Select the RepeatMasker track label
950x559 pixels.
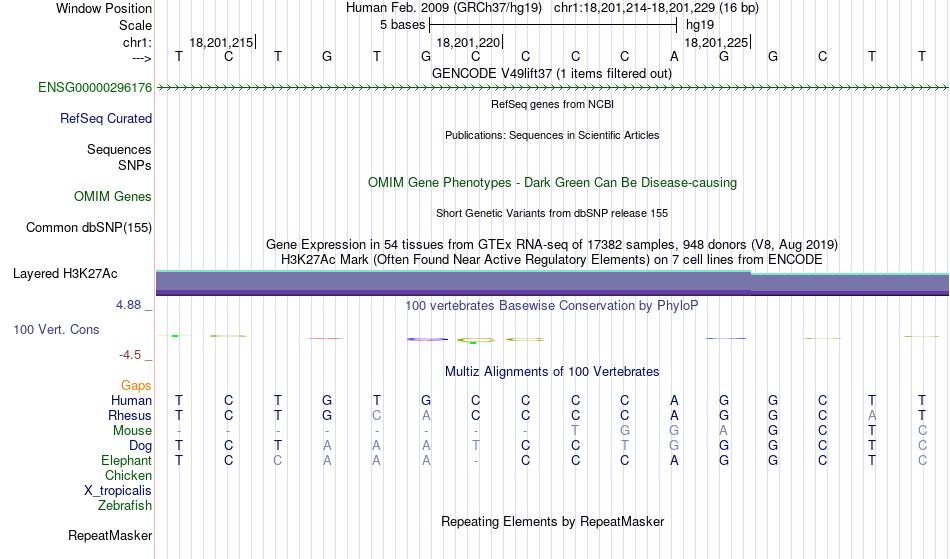[110, 536]
